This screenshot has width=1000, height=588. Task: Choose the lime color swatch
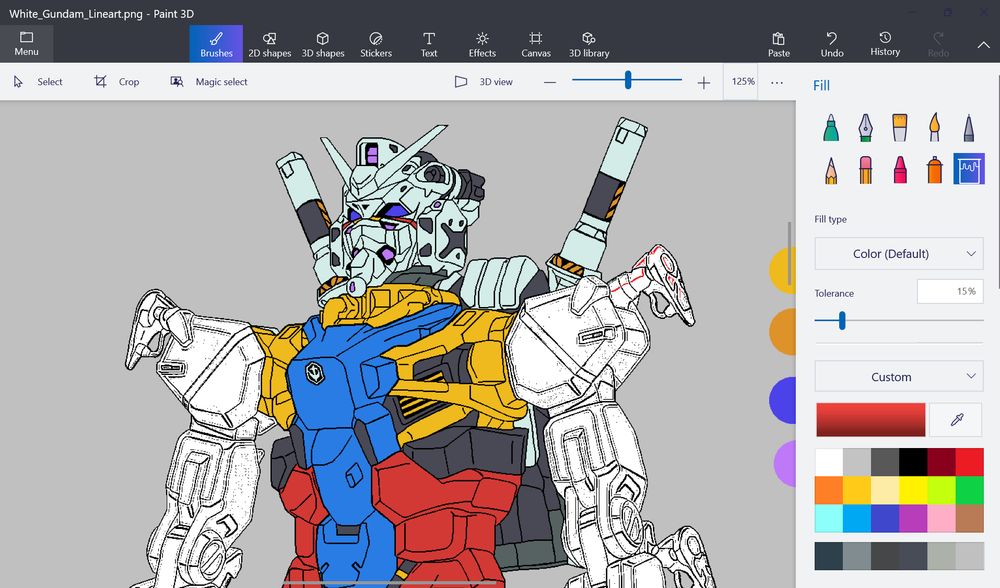(x=941, y=490)
